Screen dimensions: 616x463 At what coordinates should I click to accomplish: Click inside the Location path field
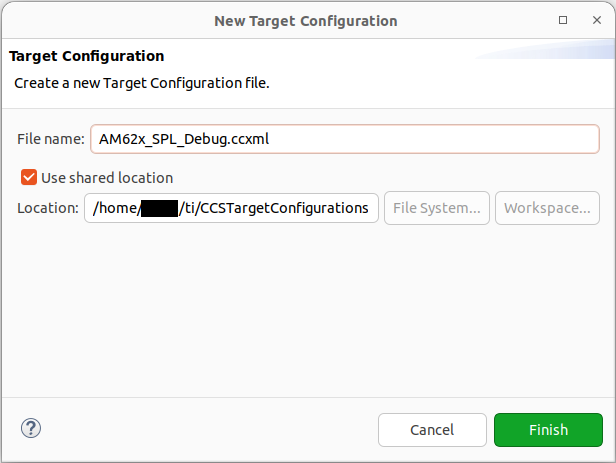coord(231,208)
